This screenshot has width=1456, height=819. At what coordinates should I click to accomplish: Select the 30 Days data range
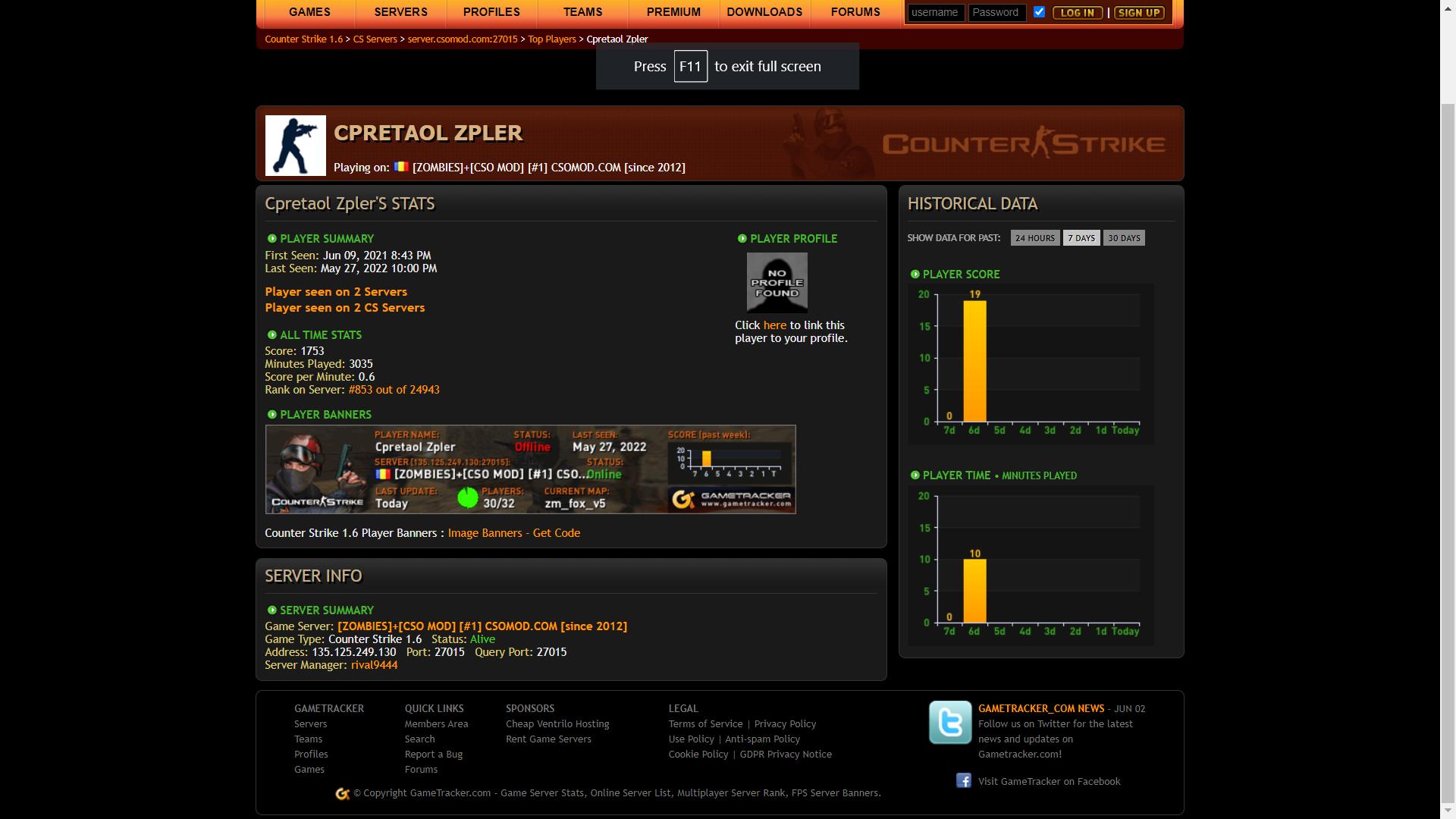point(1123,238)
